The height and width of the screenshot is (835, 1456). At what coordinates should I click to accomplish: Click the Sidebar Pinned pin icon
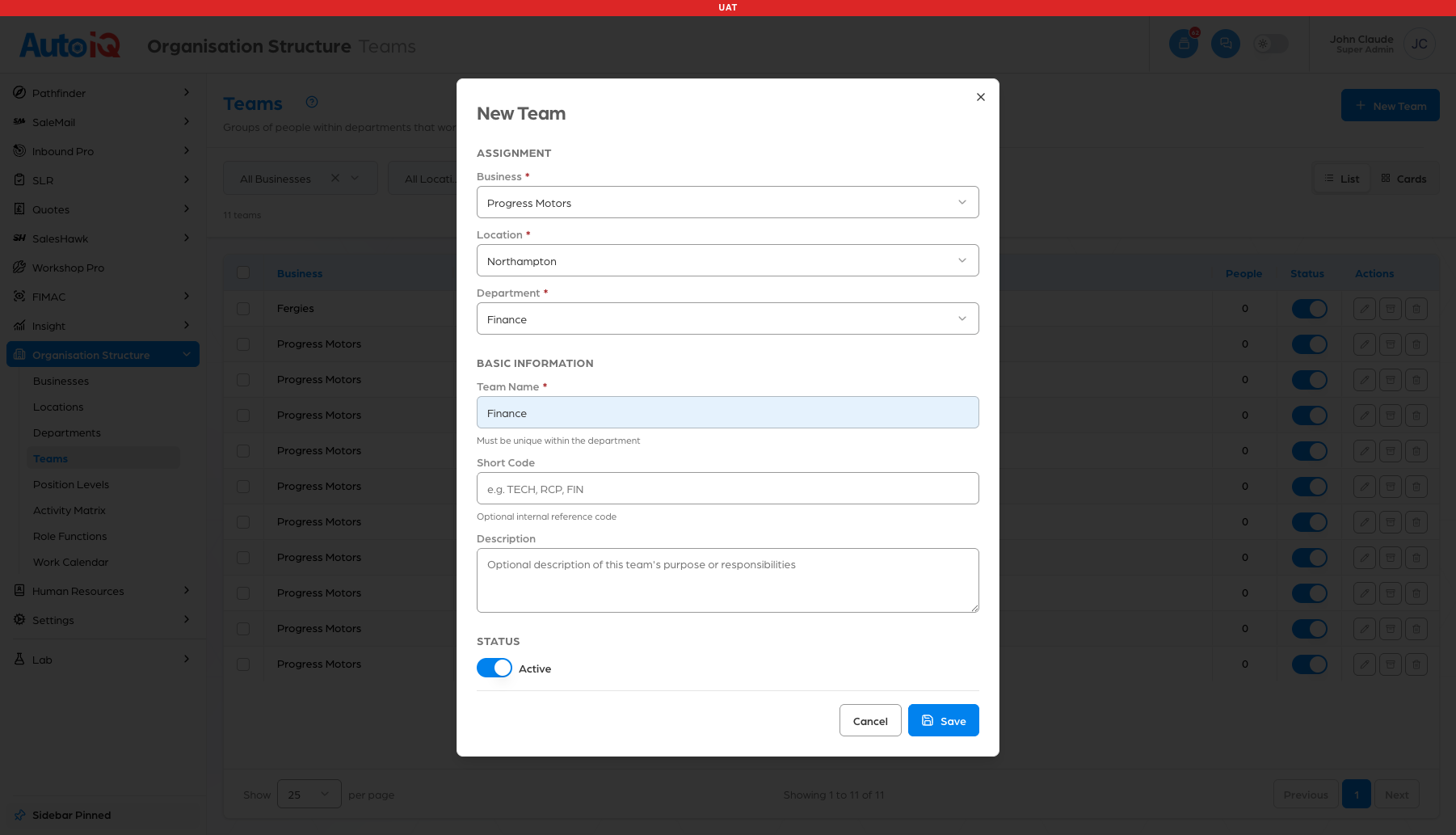(19, 815)
